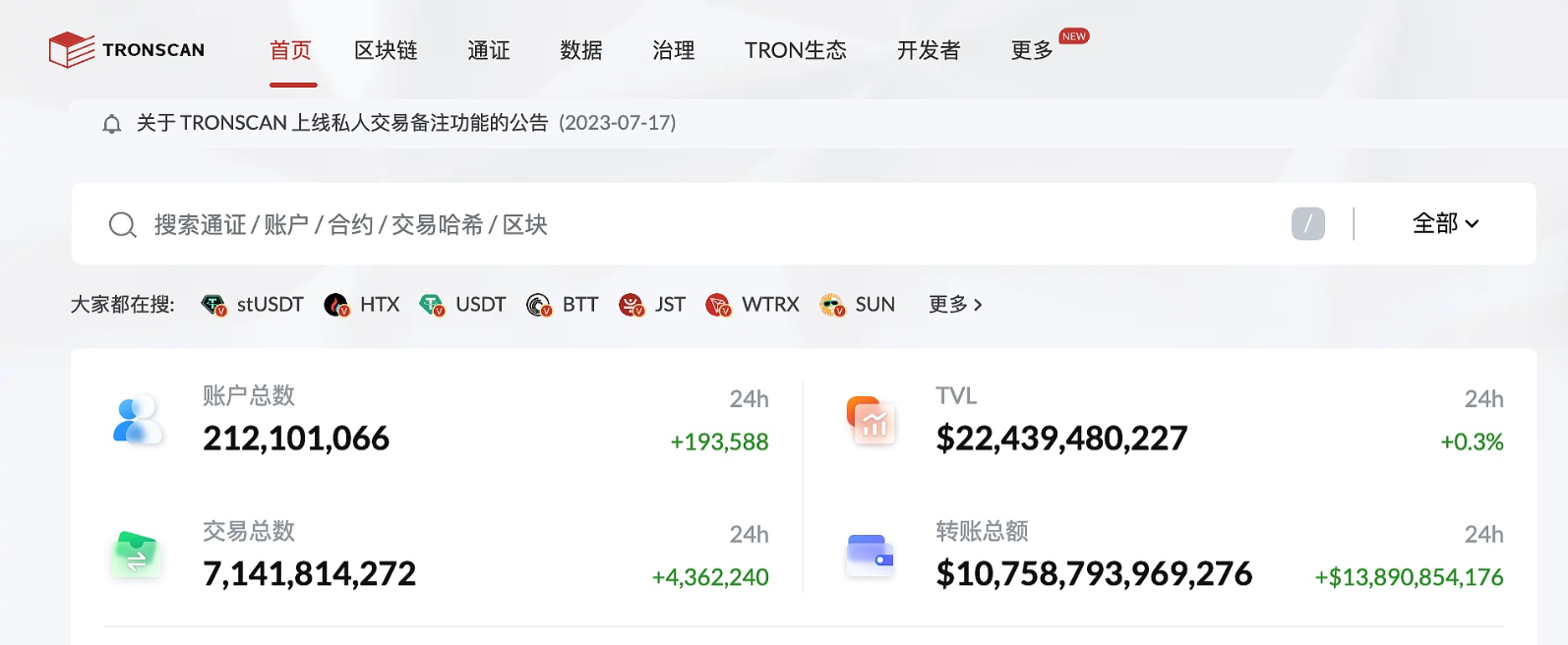Click the JST token icon
This screenshot has width=1568, height=645.
coord(632,305)
